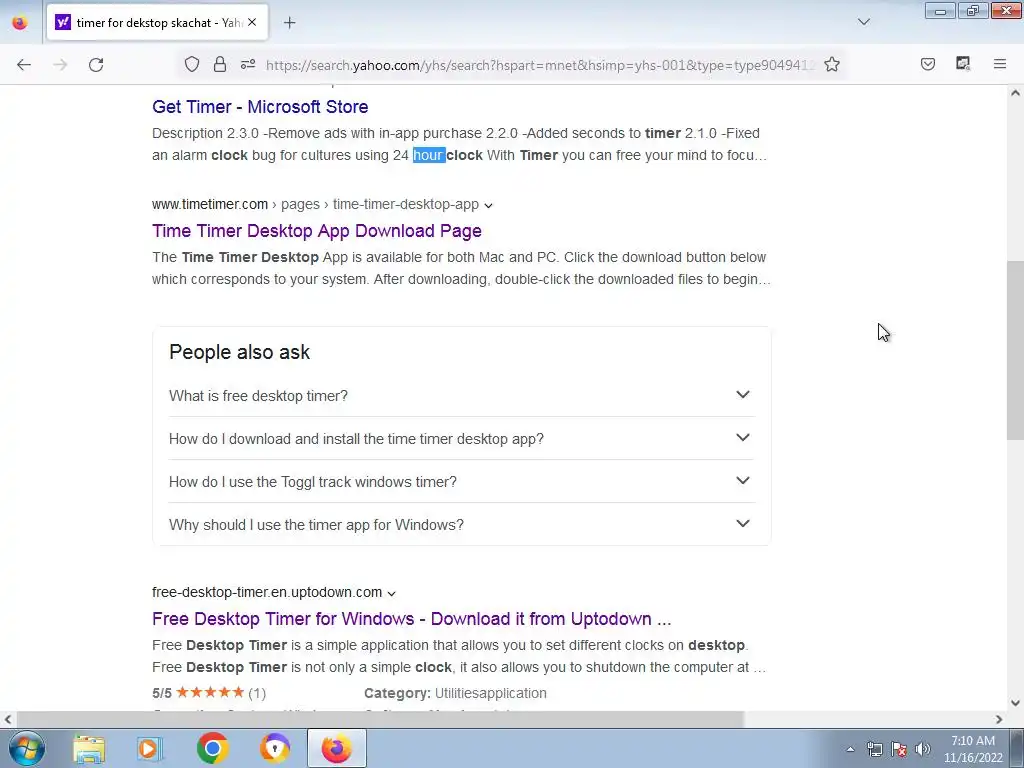Screen dimensions: 1024x768
Task: Expand the free-desktop-timer.en.uptodown.com dropdown arrow
Action: point(391,593)
